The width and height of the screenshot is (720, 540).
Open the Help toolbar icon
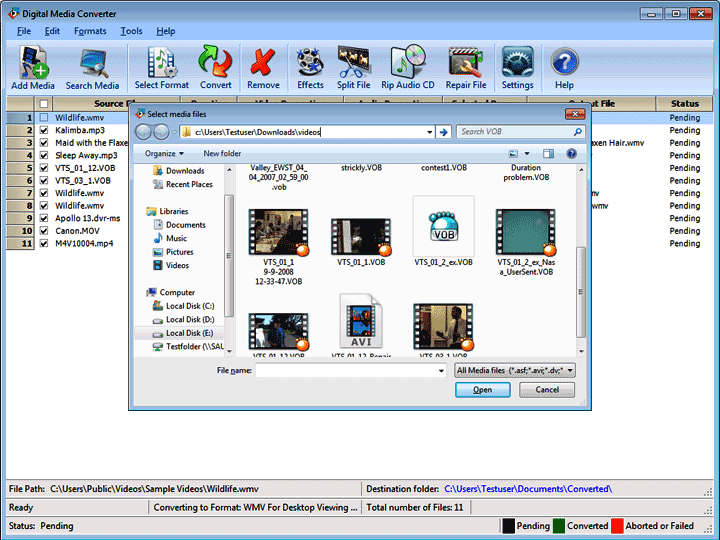coord(564,68)
